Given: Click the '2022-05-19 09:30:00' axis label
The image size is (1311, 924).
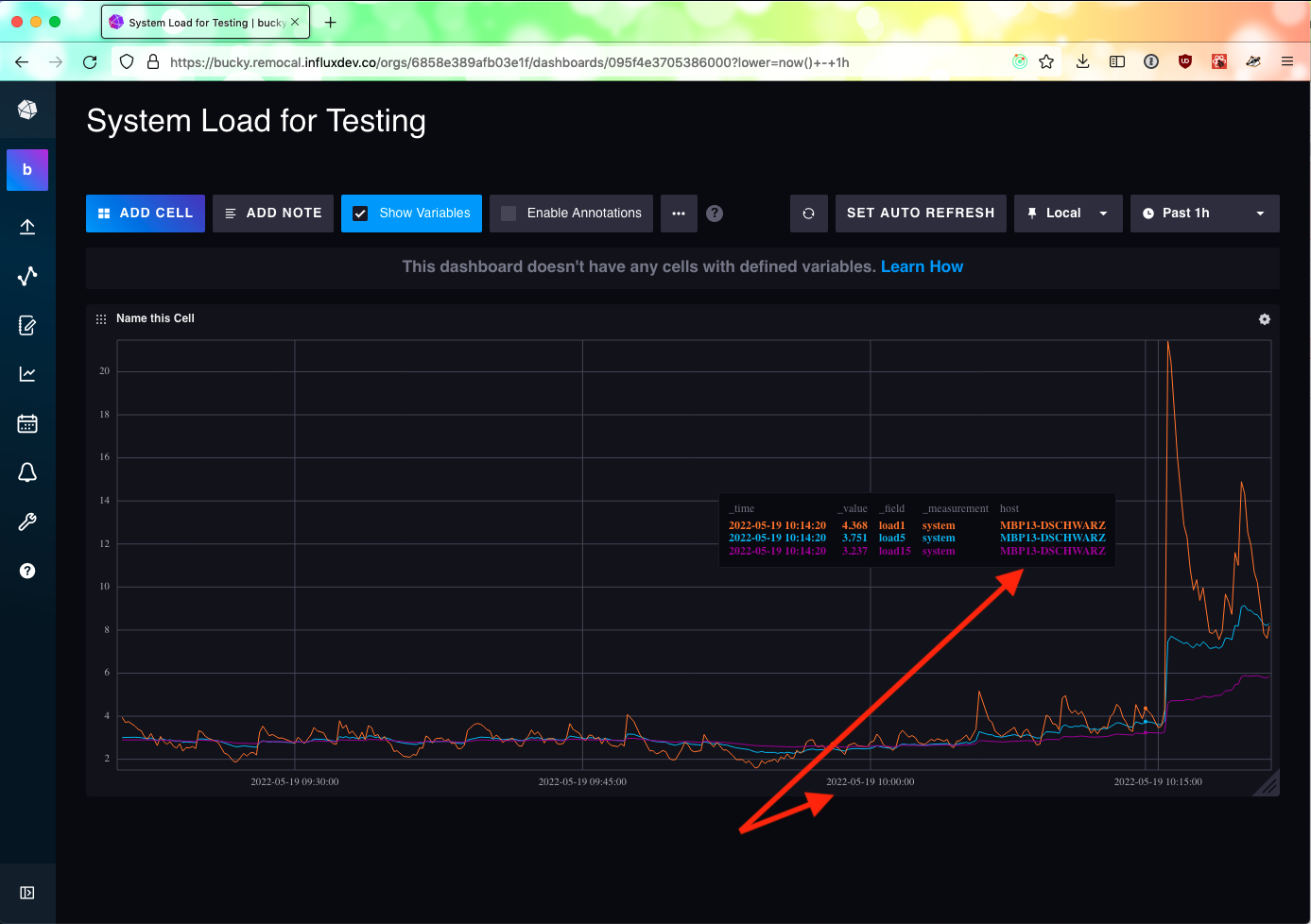Looking at the screenshot, I should (295, 781).
